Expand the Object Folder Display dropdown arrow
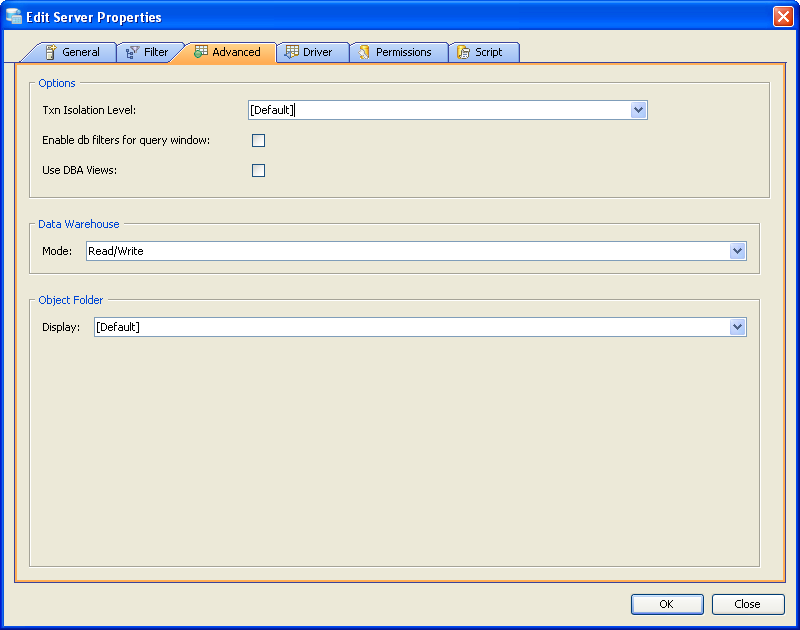This screenshot has height=630, width=800. (737, 327)
